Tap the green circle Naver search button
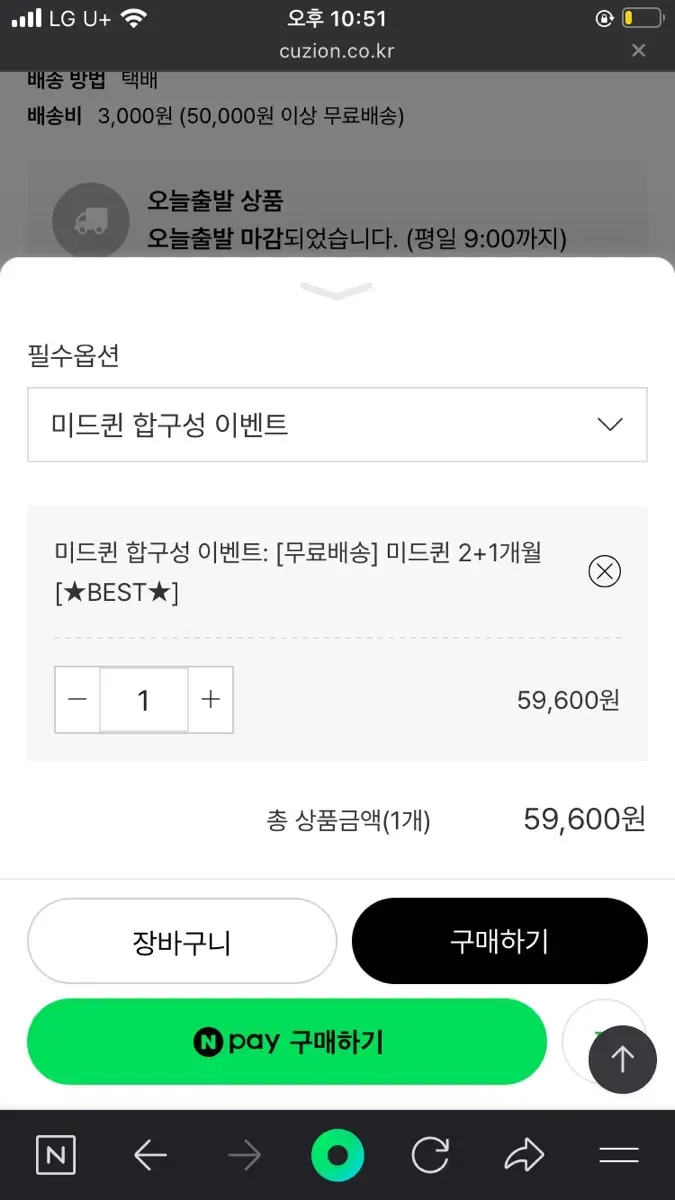The image size is (675, 1200). 337,1156
